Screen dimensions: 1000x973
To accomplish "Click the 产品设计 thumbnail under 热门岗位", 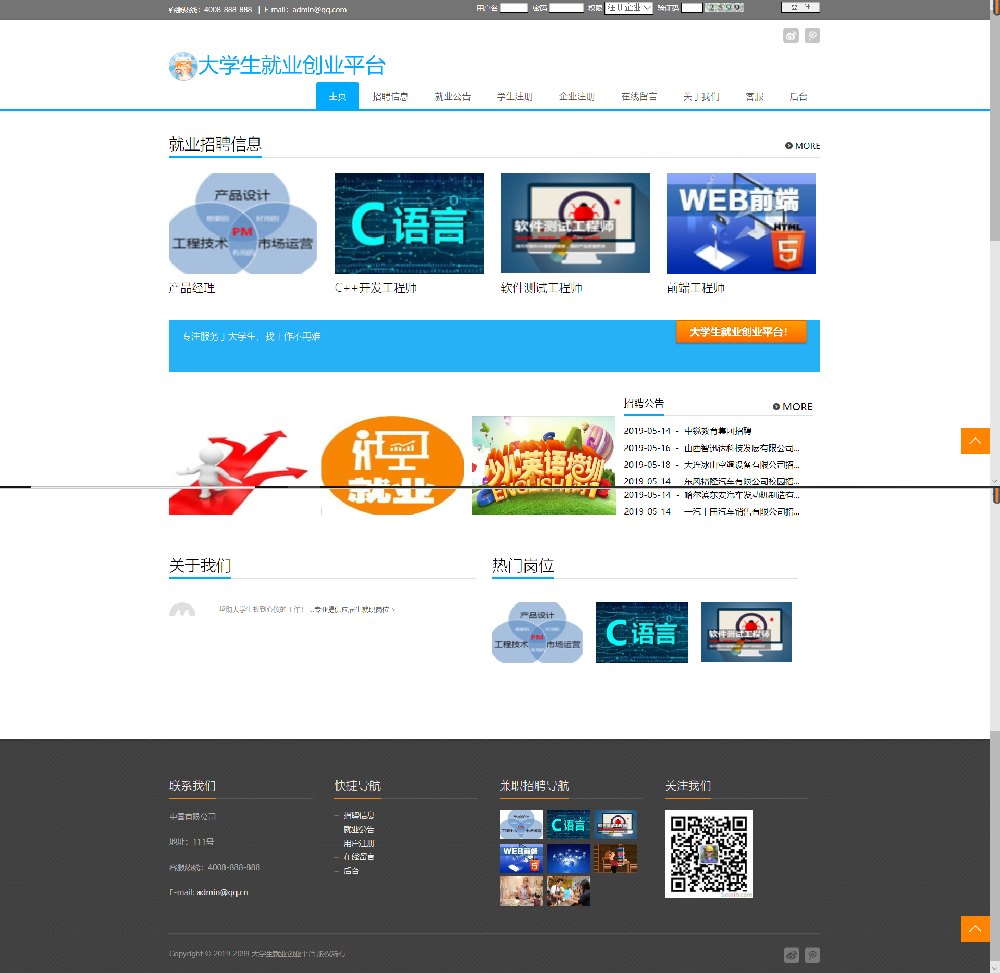I will (538, 633).
